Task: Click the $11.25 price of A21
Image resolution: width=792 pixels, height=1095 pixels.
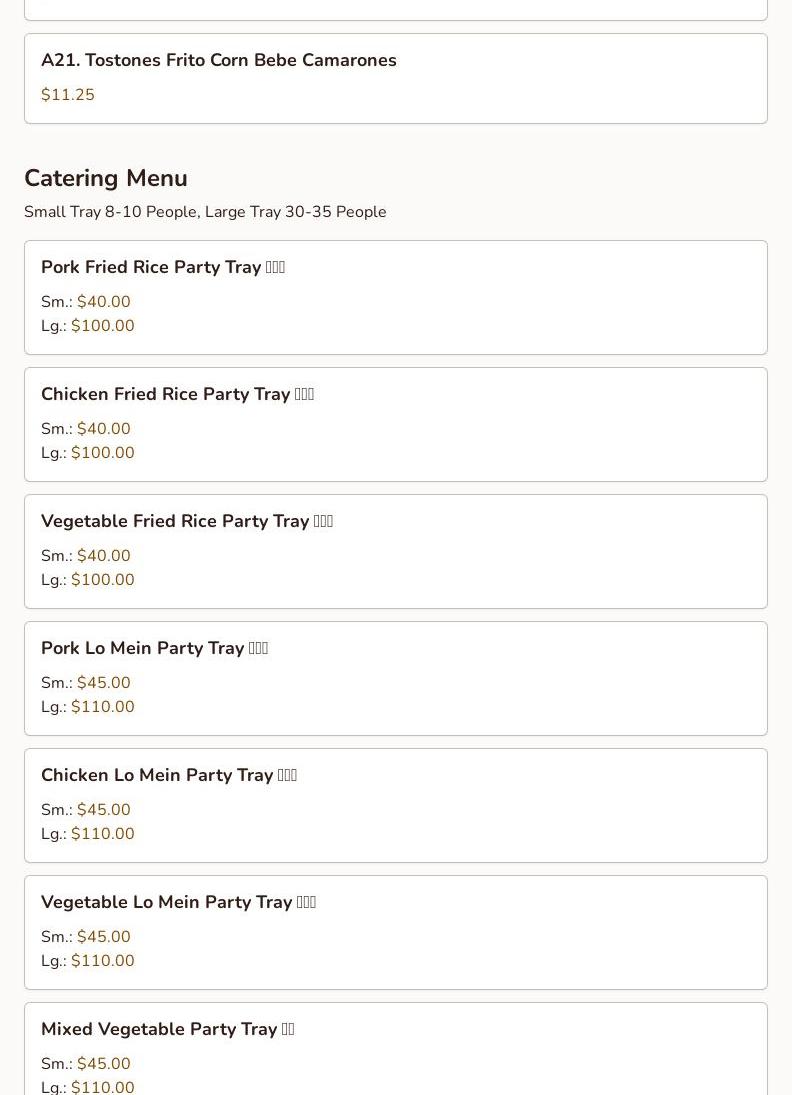Action: point(68,95)
